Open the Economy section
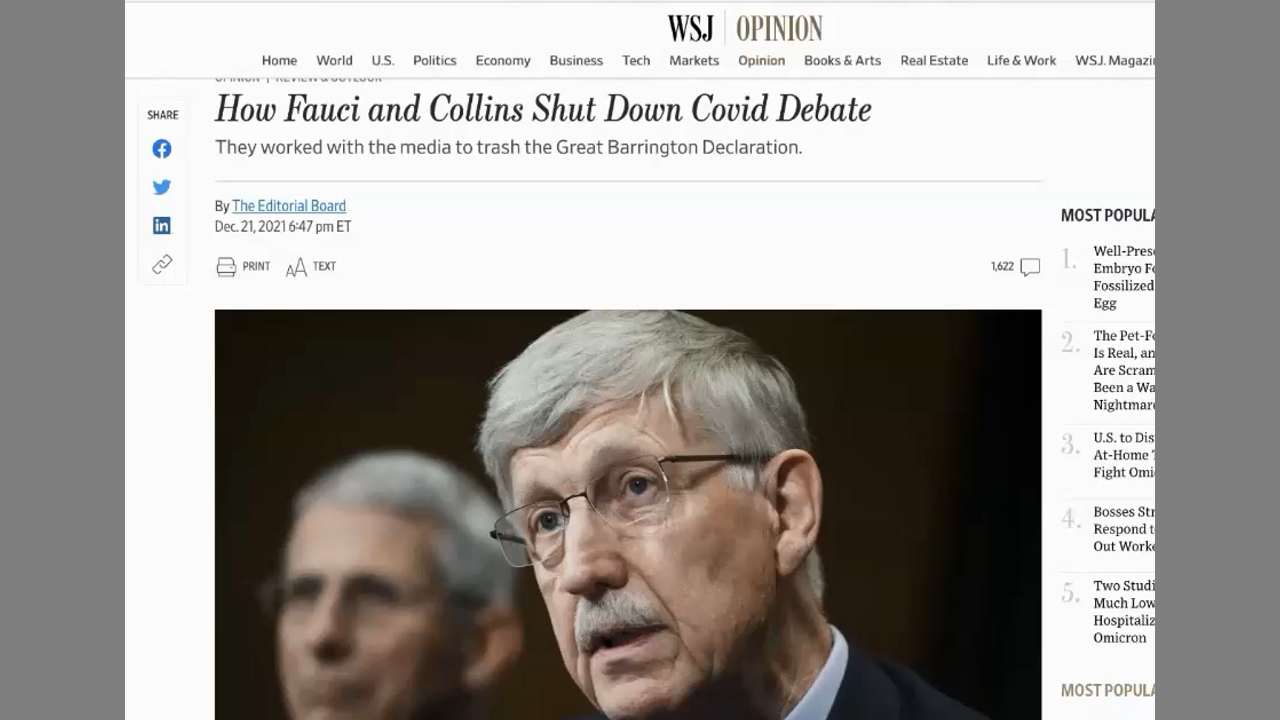This screenshot has height=720, width=1280. pyautogui.click(x=503, y=60)
